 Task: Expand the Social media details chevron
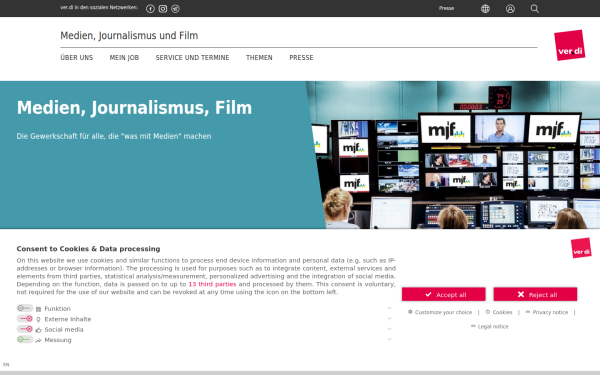389,329
